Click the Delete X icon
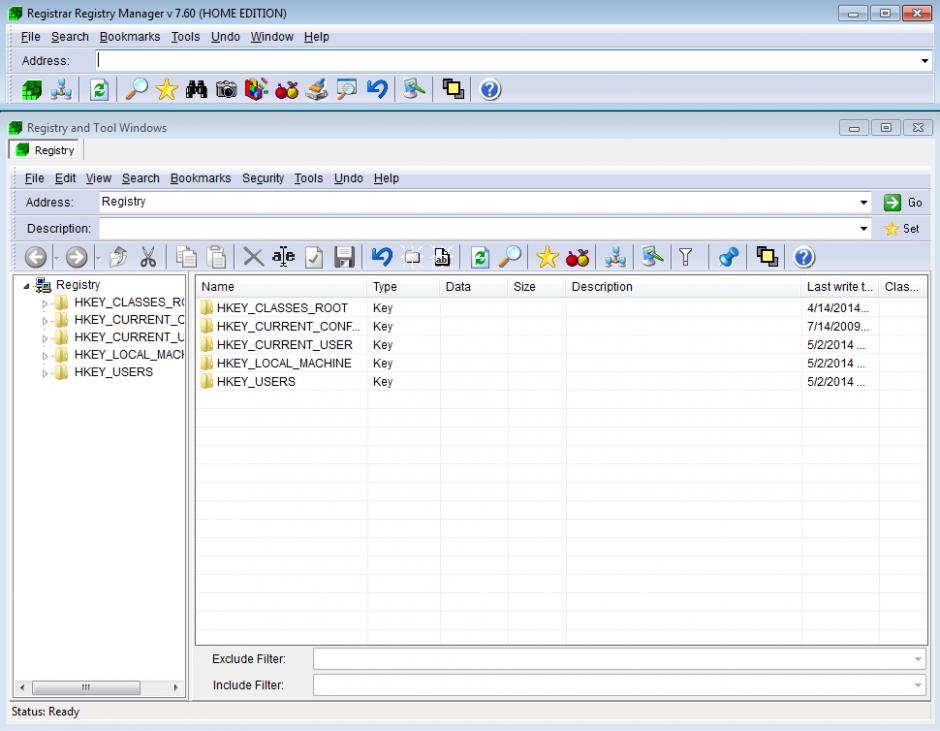The image size is (940, 731). pos(253,257)
